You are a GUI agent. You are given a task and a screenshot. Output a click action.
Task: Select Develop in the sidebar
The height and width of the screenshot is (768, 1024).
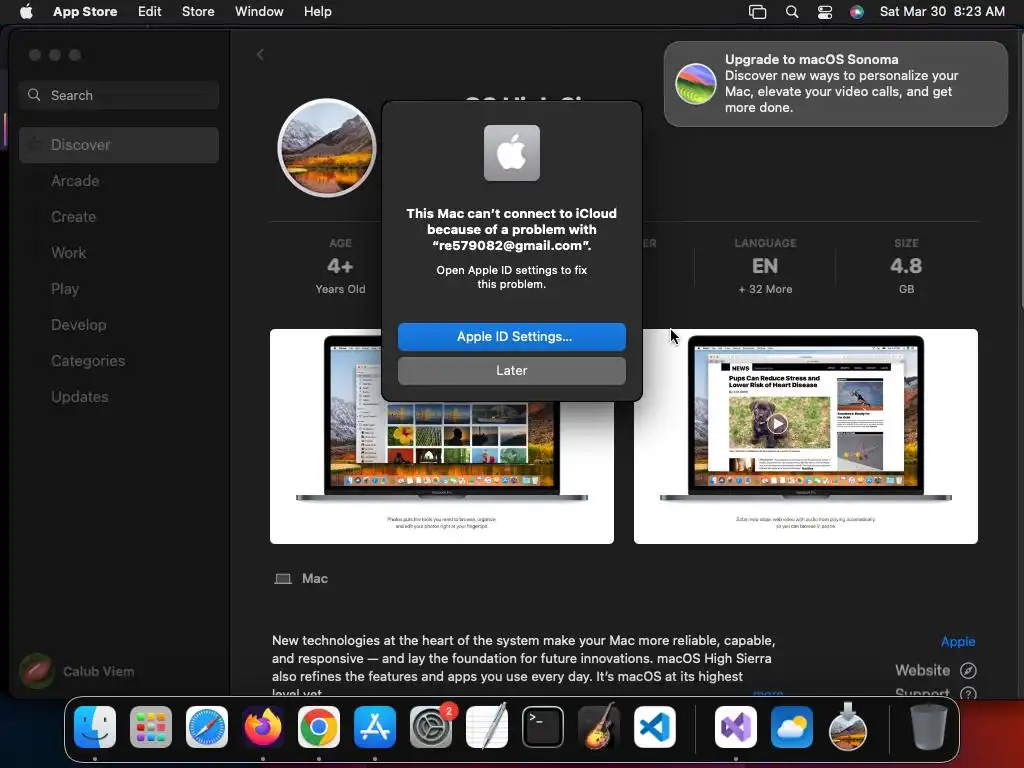119,325
